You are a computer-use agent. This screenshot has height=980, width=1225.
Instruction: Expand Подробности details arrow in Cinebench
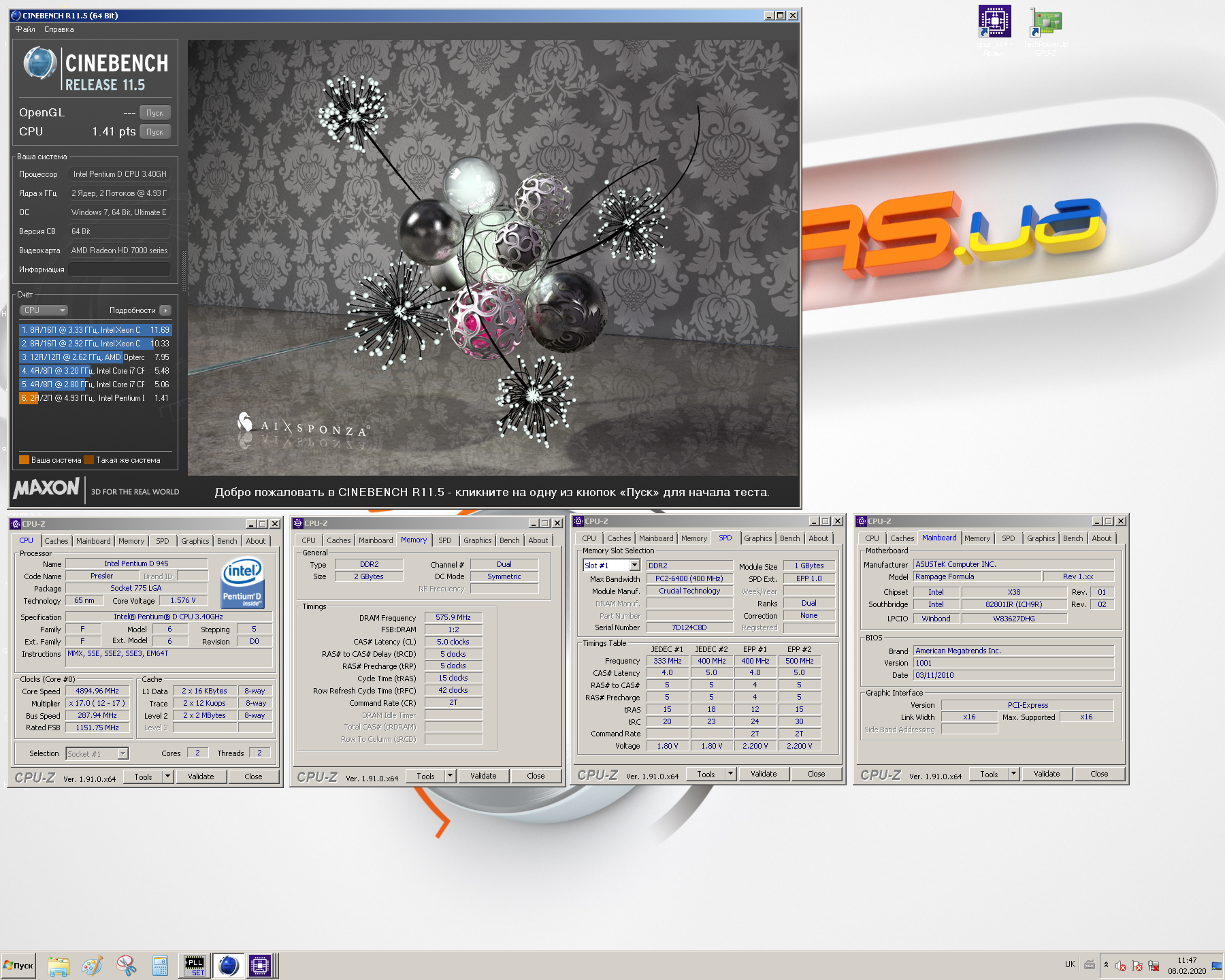tap(165, 310)
